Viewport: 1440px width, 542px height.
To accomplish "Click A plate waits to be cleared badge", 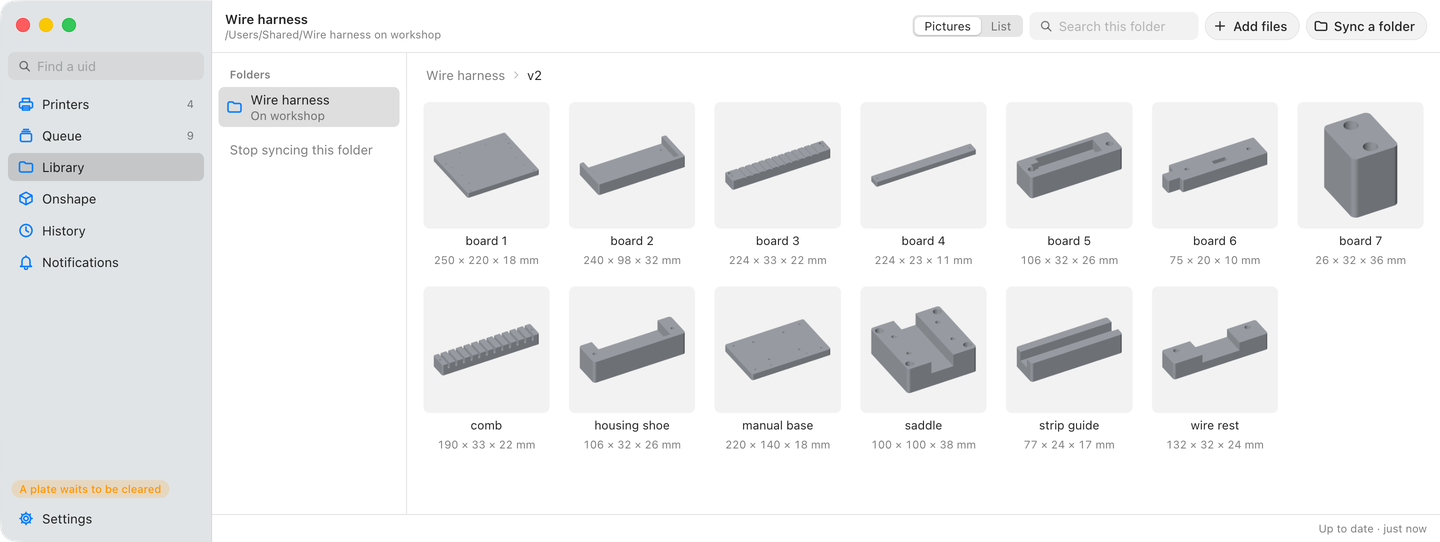I will point(90,489).
